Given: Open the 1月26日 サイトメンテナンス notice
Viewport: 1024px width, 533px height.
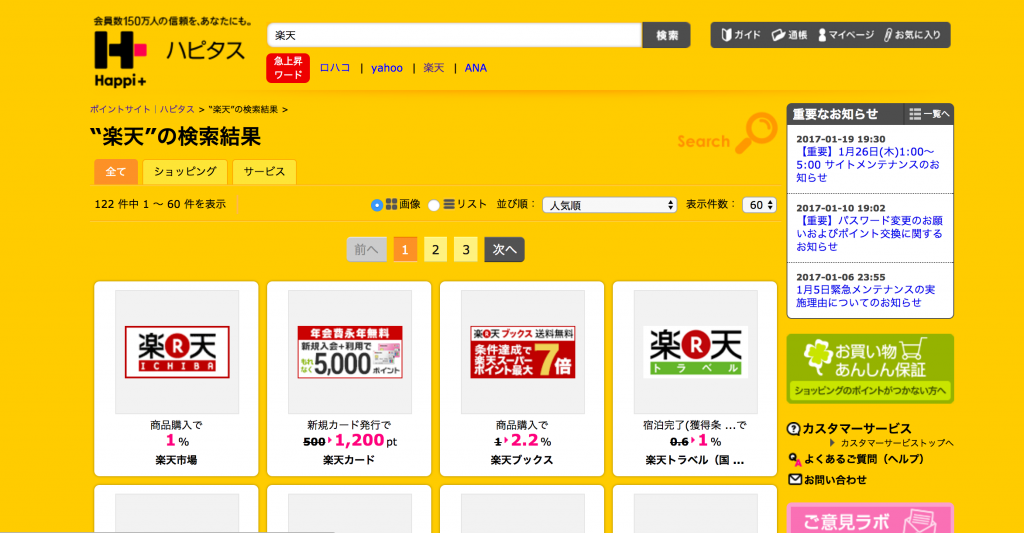Looking at the screenshot, I should [x=868, y=165].
